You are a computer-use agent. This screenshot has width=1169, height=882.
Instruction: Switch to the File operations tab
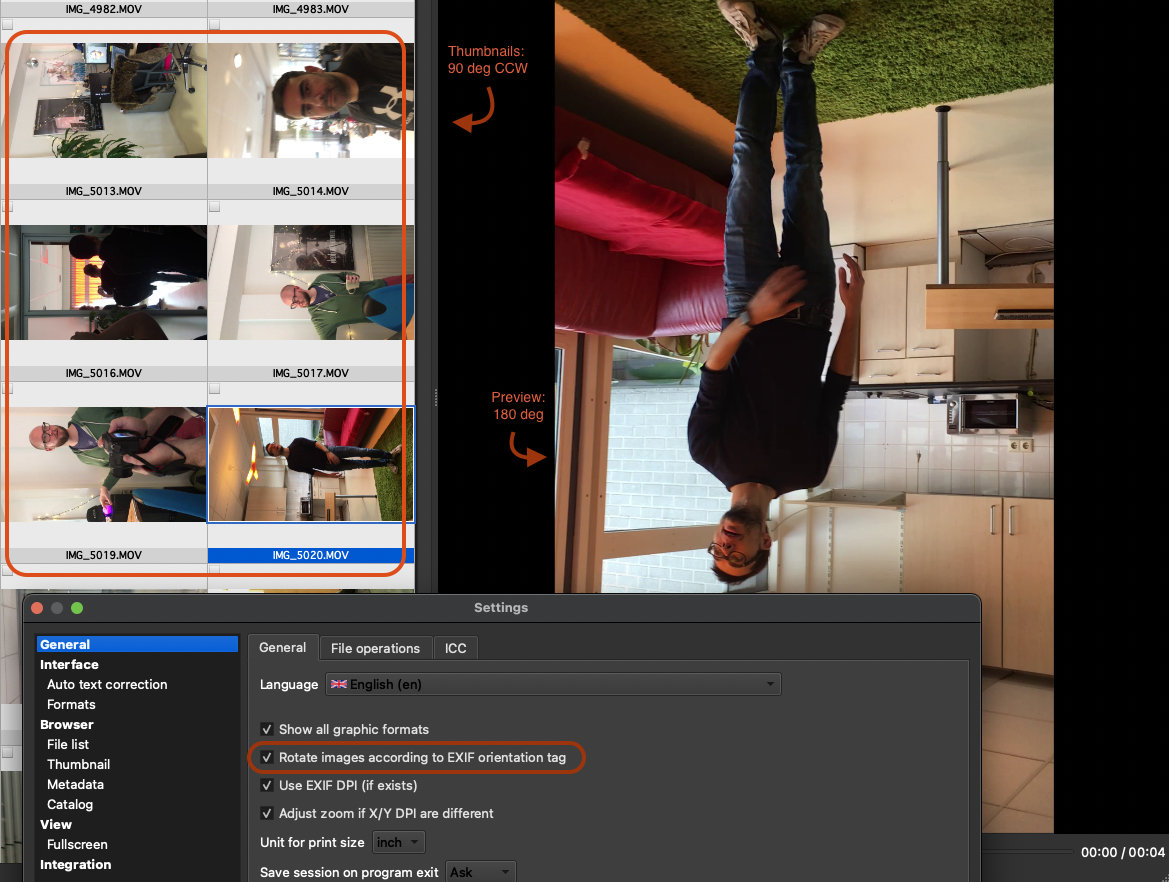point(375,648)
